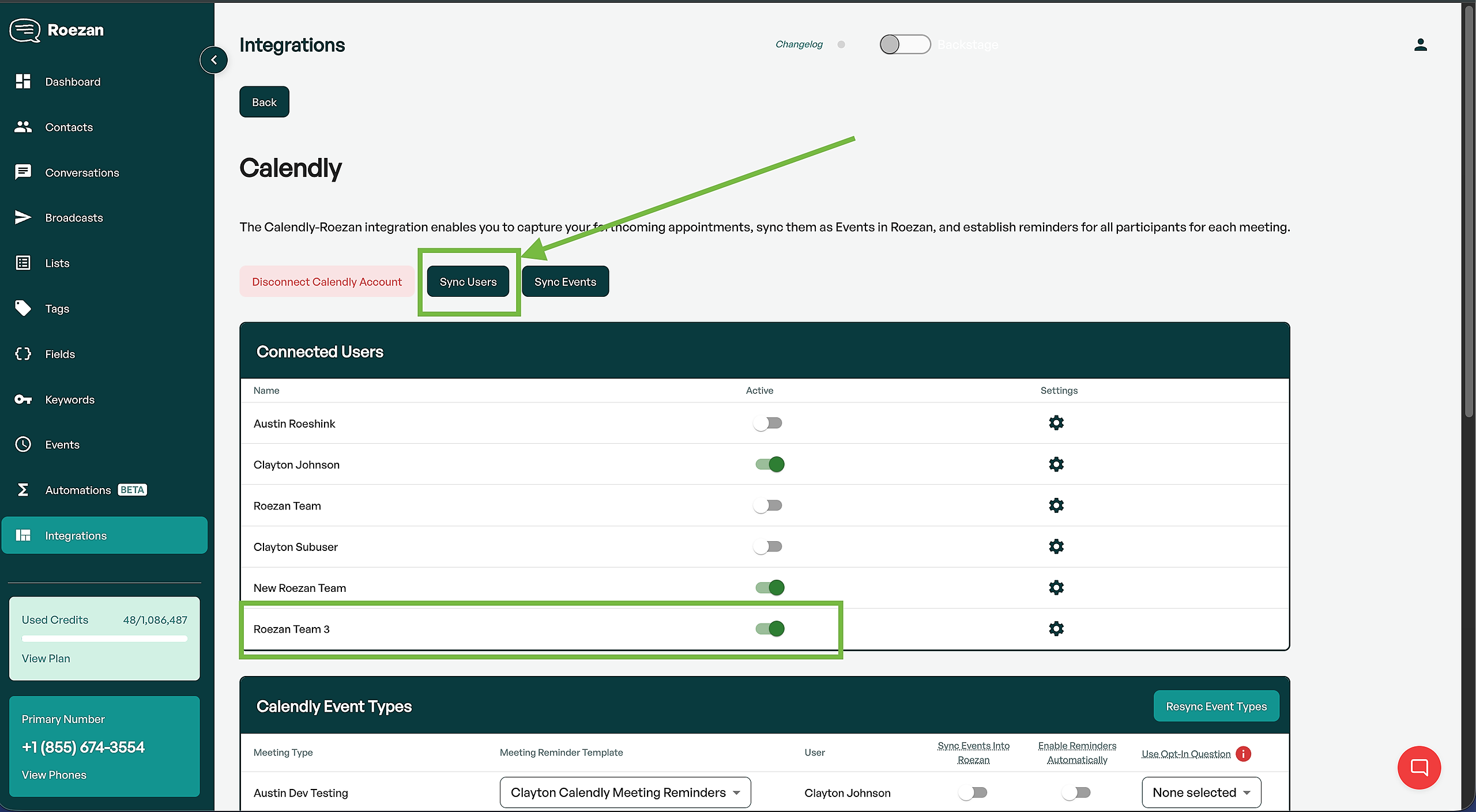Enable the Austin Roeshink active toggle
The height and width of the screenshot is (812, 1476).
coord(768,424)
